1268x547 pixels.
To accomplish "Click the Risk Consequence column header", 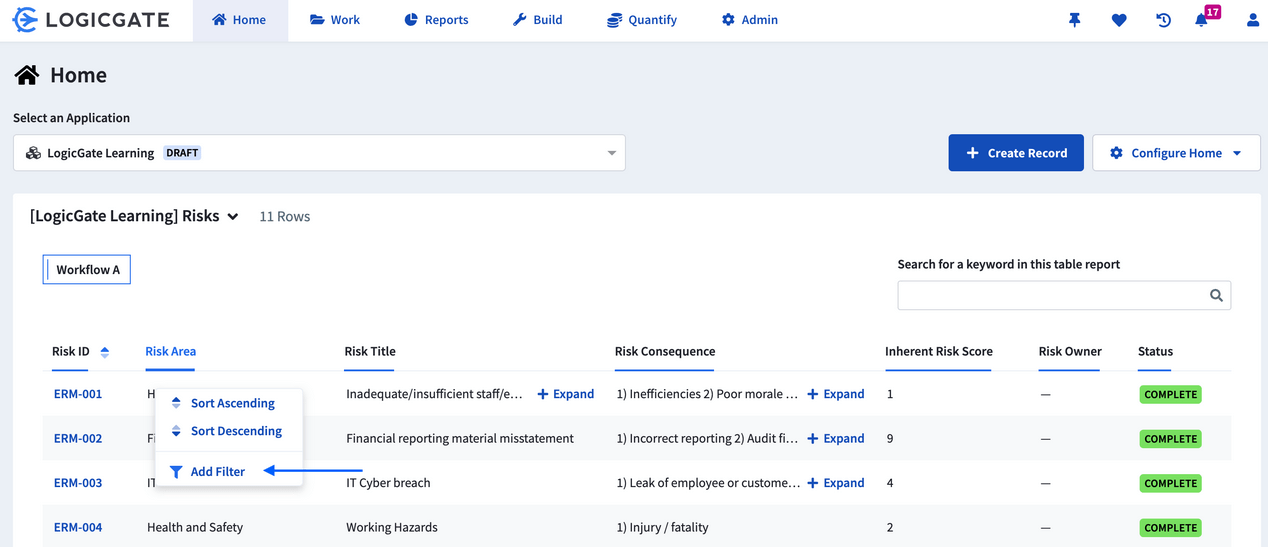I will [x=665, y=351].
